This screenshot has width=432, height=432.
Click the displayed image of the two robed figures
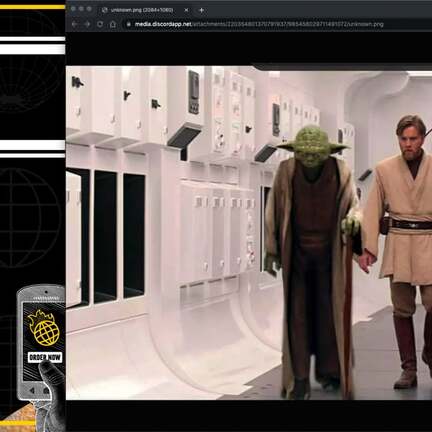(249, 233)
